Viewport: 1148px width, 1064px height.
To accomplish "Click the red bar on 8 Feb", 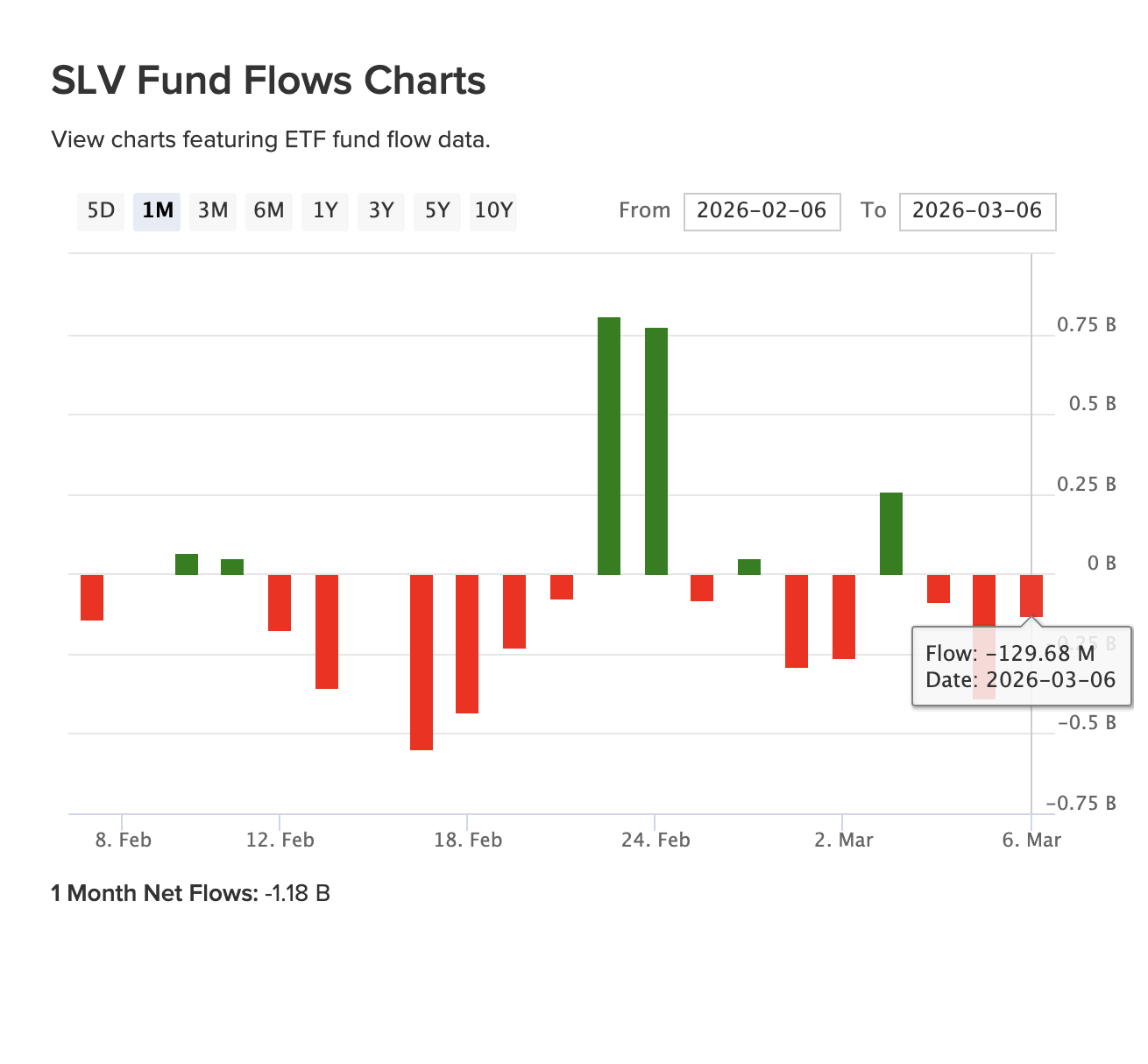I will click(91, 596).
